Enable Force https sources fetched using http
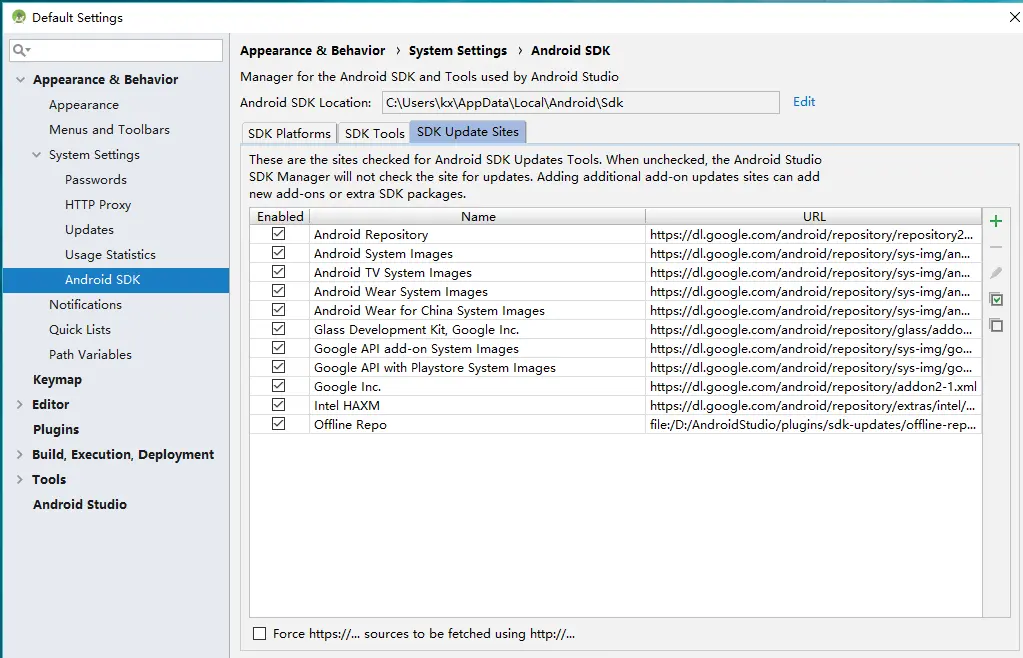Viewport: 1023px width, 658px height. (260, 633)
